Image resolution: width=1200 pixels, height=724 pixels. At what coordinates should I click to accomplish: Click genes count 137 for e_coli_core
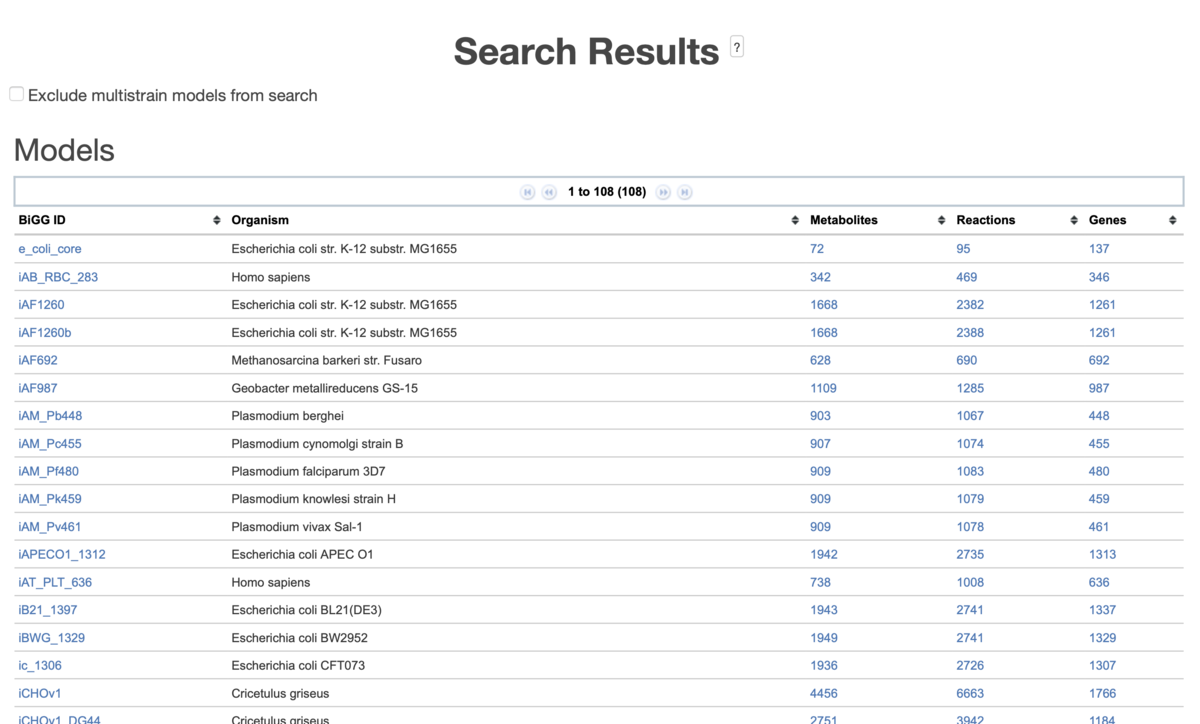[1099, 249]
